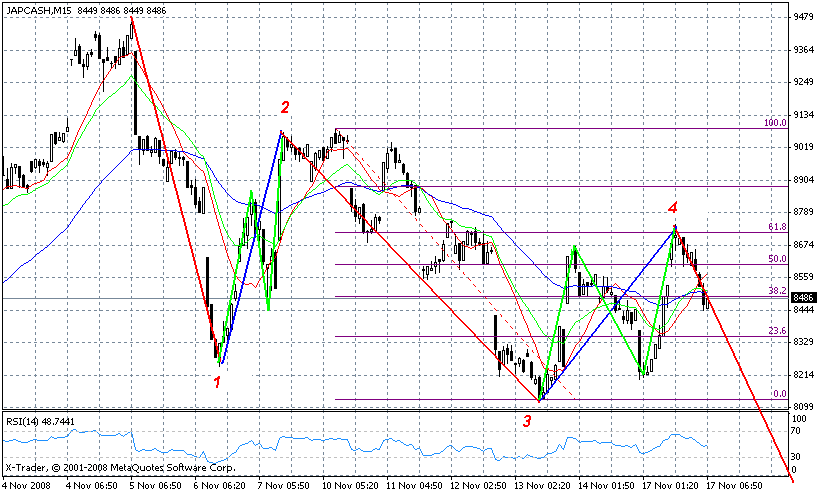Screen dimensions: 826x493
Task: Click the 11 Nov 04:50 time label
Action: coord(414,485)
